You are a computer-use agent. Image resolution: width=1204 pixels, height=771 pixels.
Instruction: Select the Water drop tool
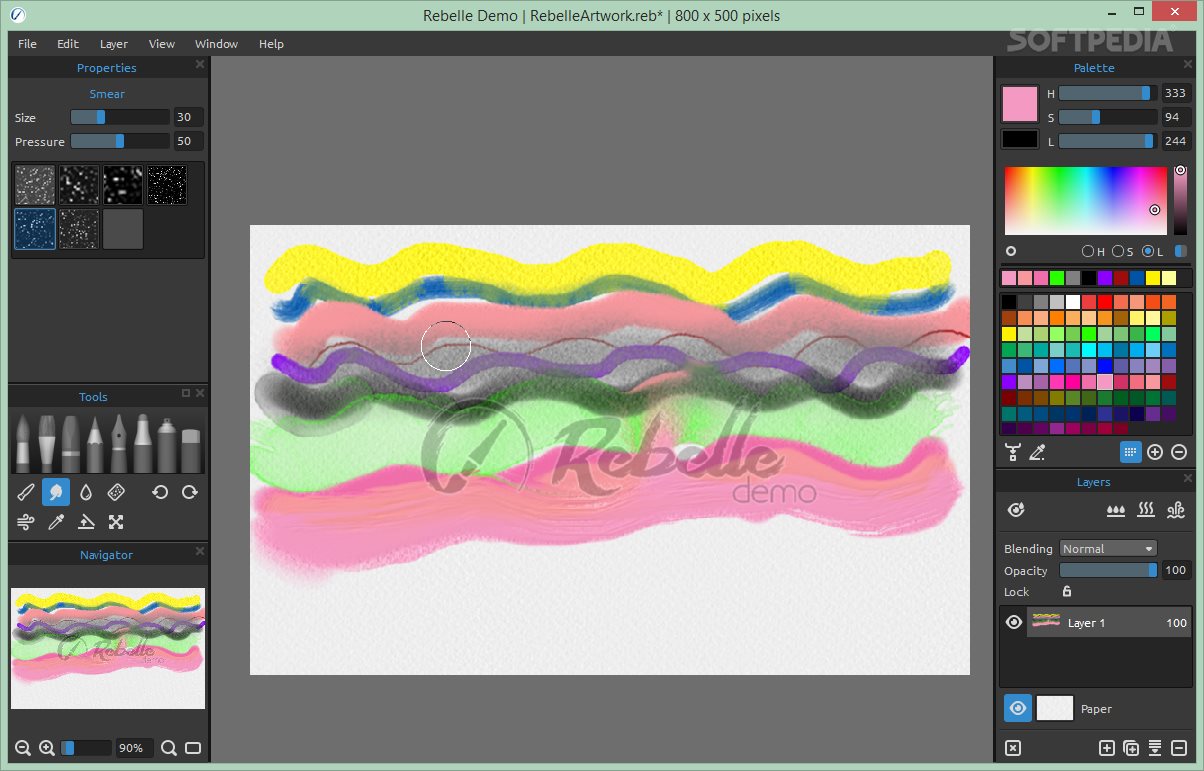pyautogui.click(x=86, y=492)
